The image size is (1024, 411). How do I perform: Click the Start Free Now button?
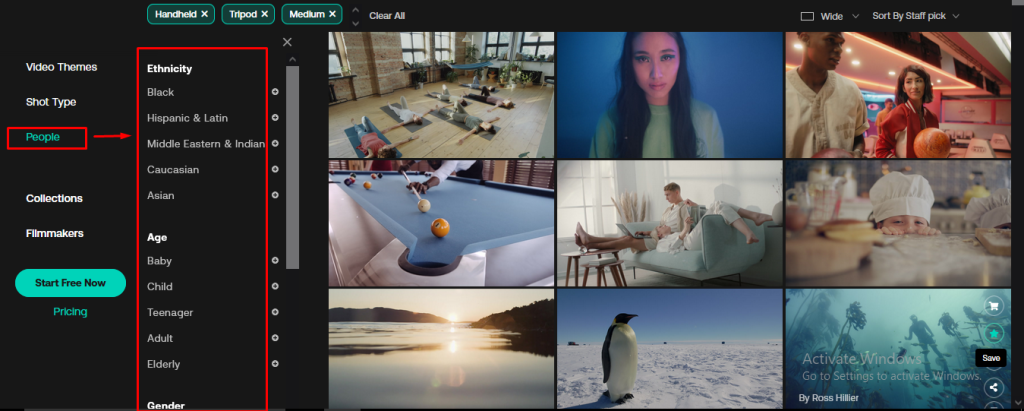pyautogui.click(x=71, y=283)
